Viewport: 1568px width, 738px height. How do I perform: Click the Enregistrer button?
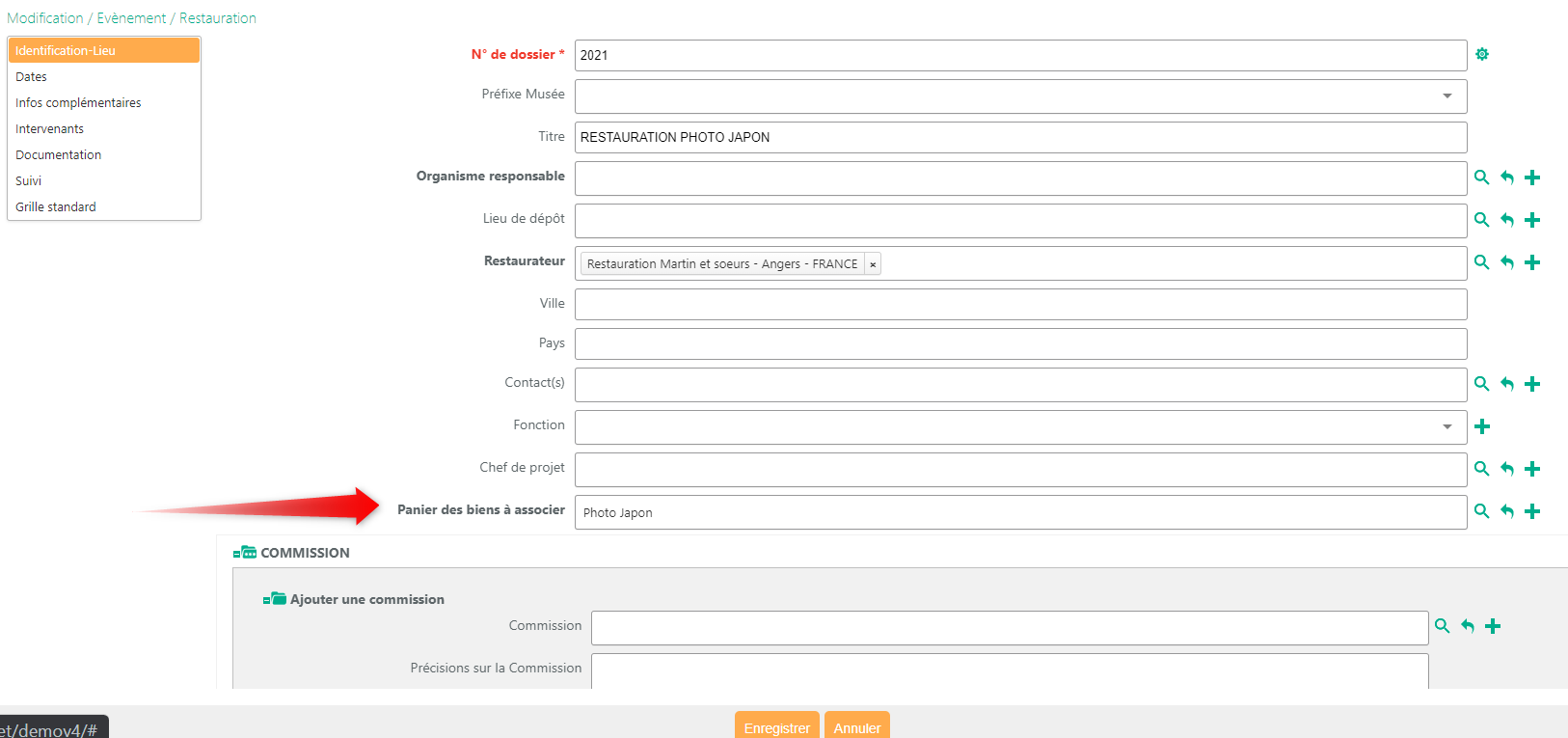click(777, 727)
